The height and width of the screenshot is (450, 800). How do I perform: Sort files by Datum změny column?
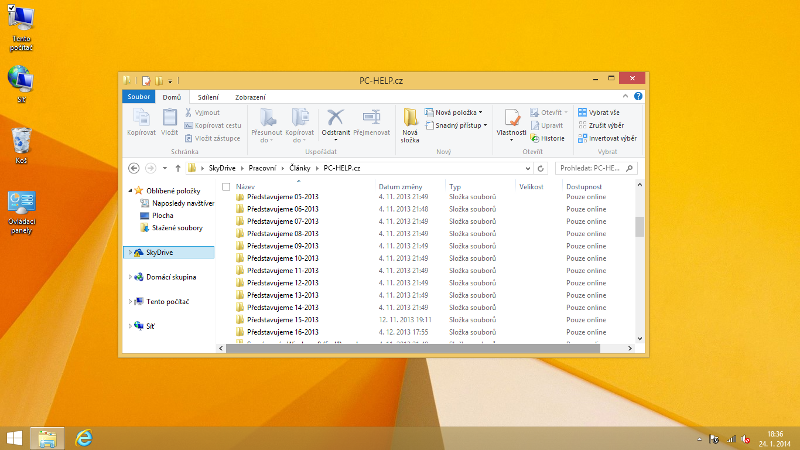point(400,187)
